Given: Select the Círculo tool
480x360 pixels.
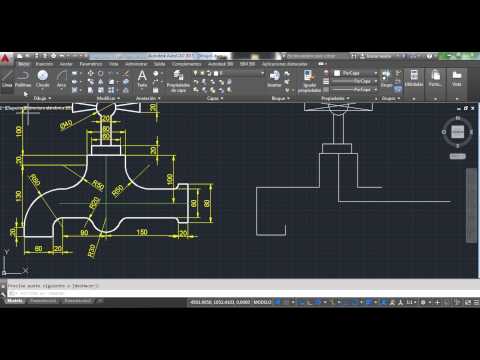Looking at the screenshot, I should pyautogui.click(x=43, y=79).
